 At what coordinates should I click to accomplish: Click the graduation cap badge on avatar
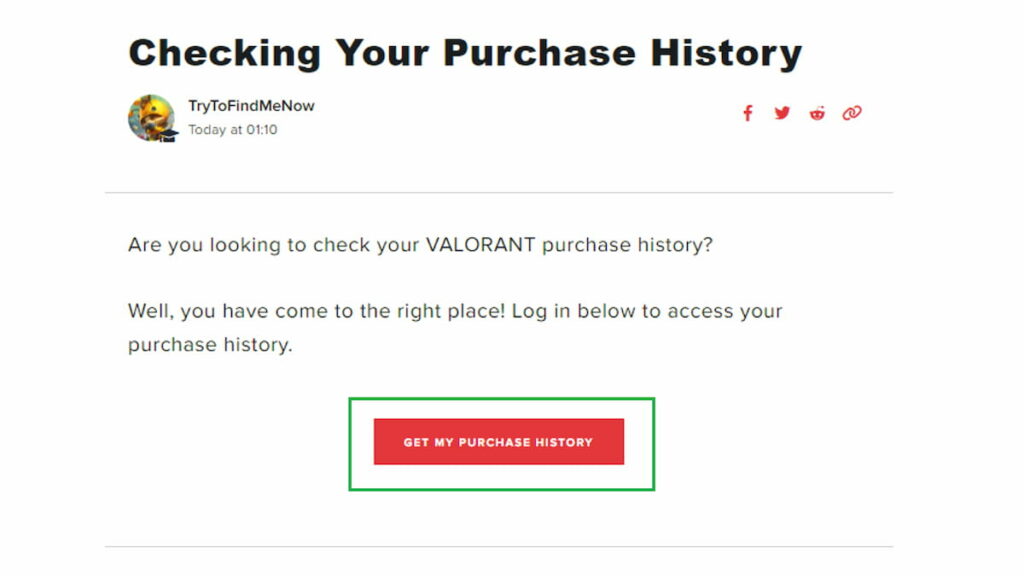168,135
